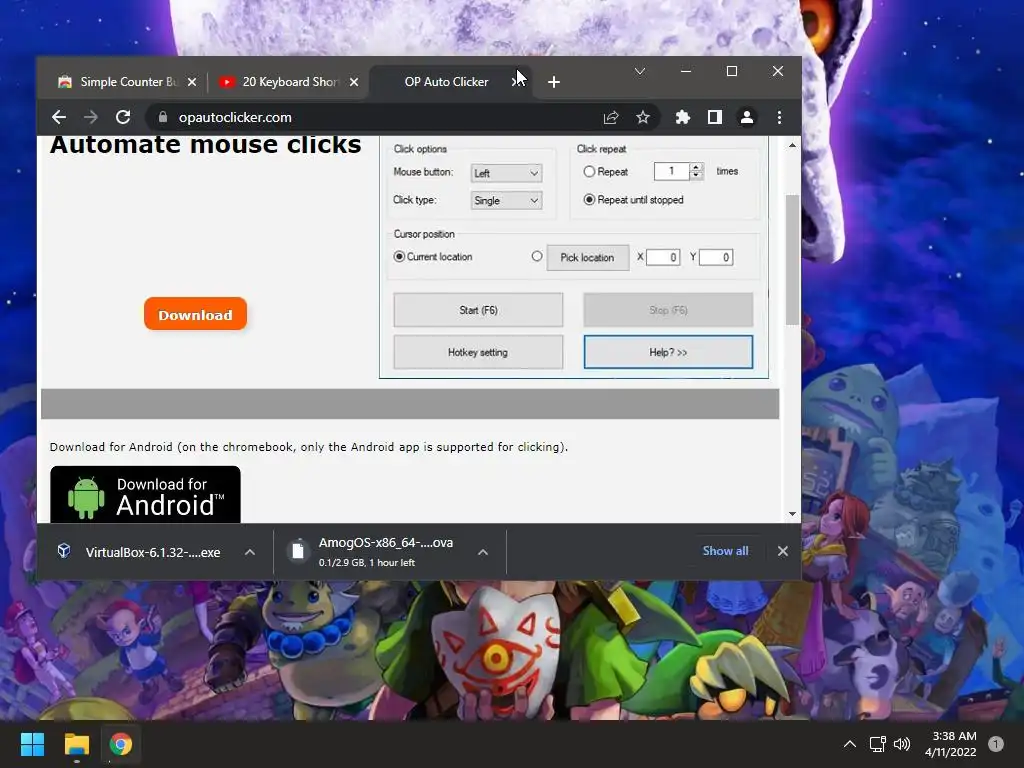1024x768 pixels.
Task: Open the Chrome three-dot menu
Action: [779, 118]
